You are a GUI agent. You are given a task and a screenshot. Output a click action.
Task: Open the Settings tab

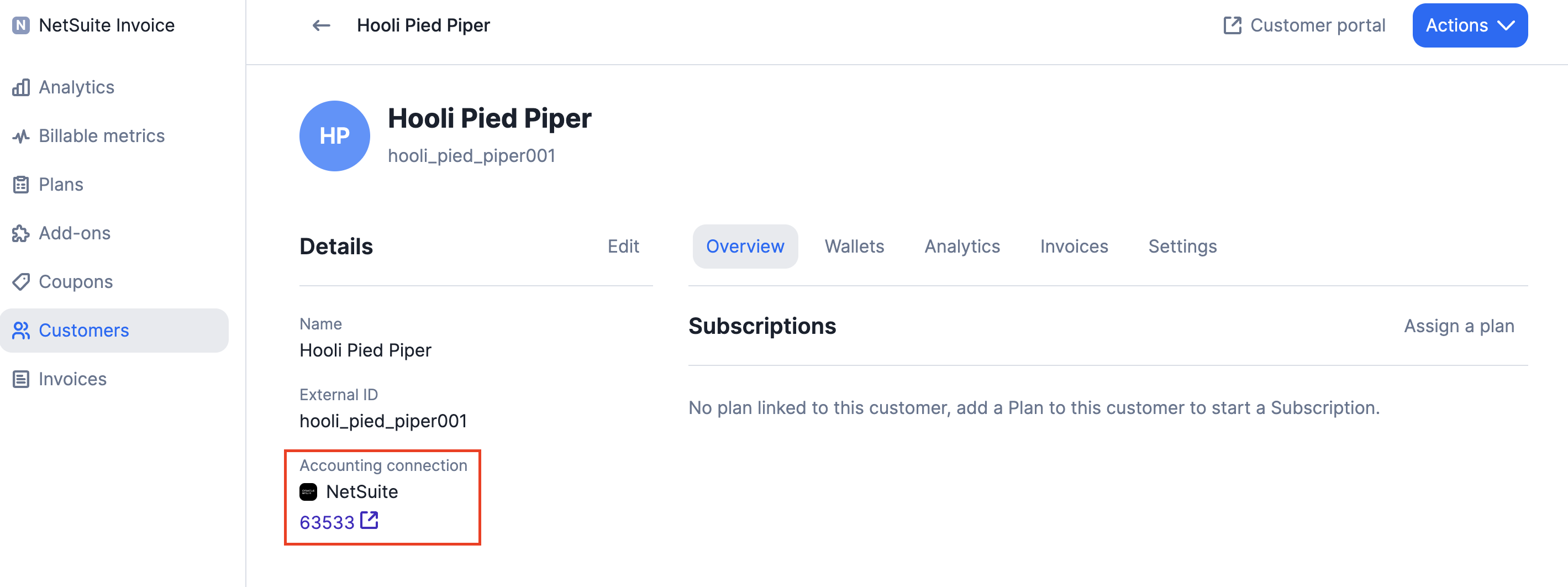[1182, 247]
